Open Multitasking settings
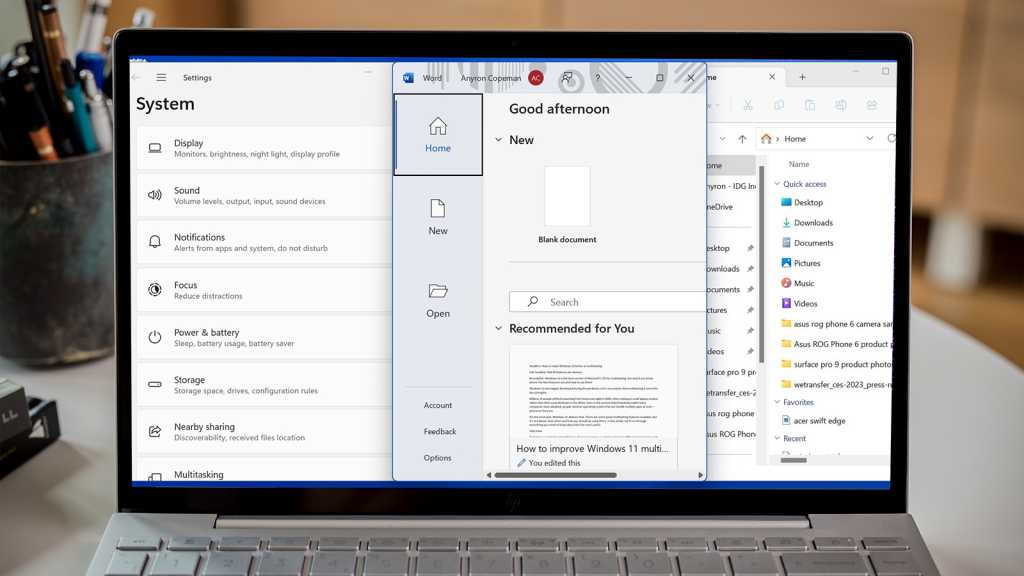The width and height of the screenshot is (1024, 576). pos(264,472)
